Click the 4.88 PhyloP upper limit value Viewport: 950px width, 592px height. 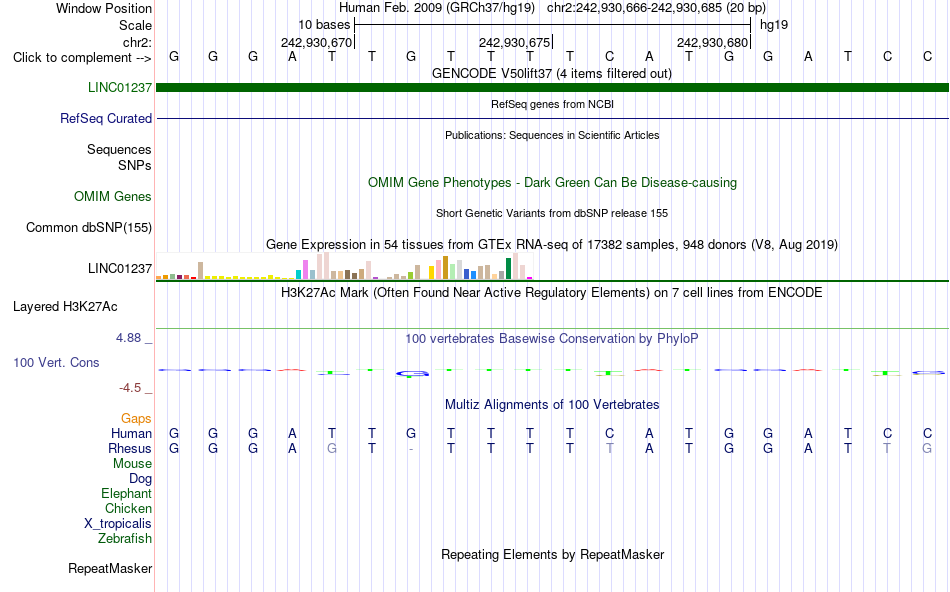coord(128,338)
